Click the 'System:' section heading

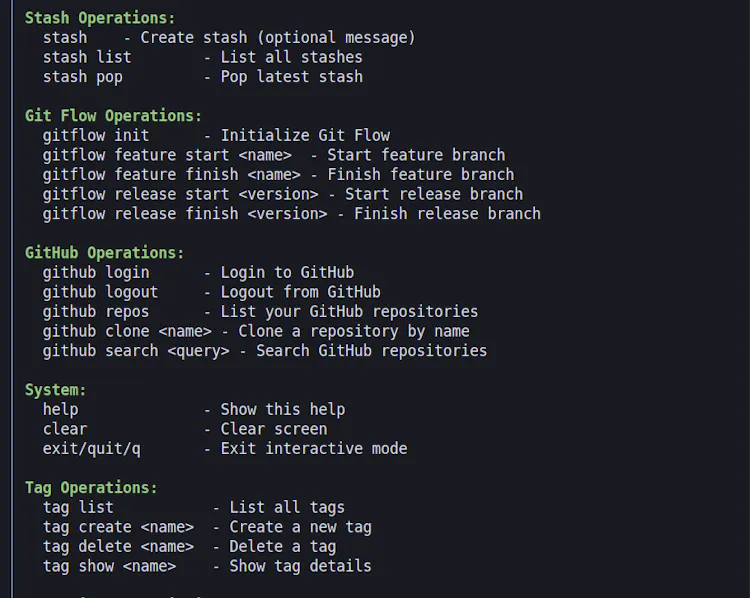tap(55, 390)
